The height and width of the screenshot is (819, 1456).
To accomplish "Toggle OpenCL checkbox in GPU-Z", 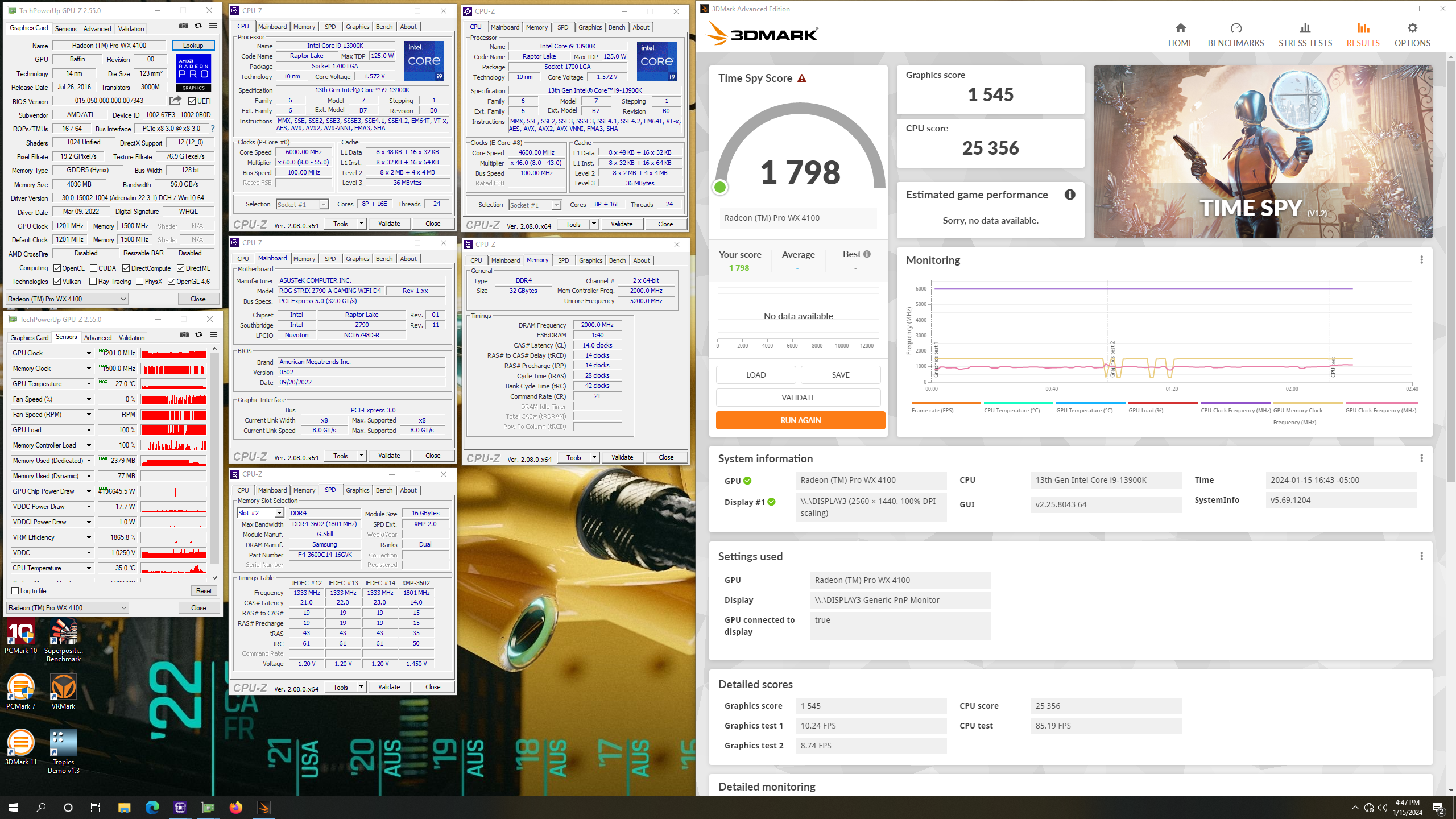I will coord(57,268).
